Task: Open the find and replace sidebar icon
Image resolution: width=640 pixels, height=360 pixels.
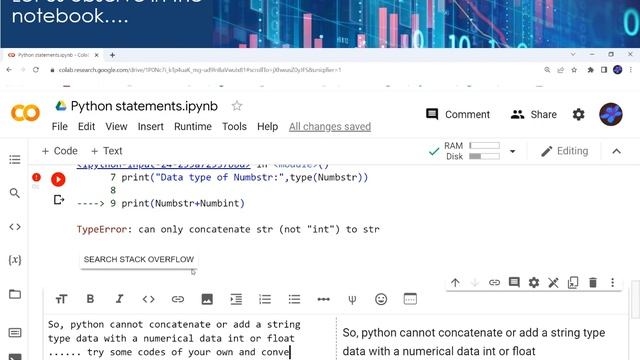Action: [x=15, y=193]
